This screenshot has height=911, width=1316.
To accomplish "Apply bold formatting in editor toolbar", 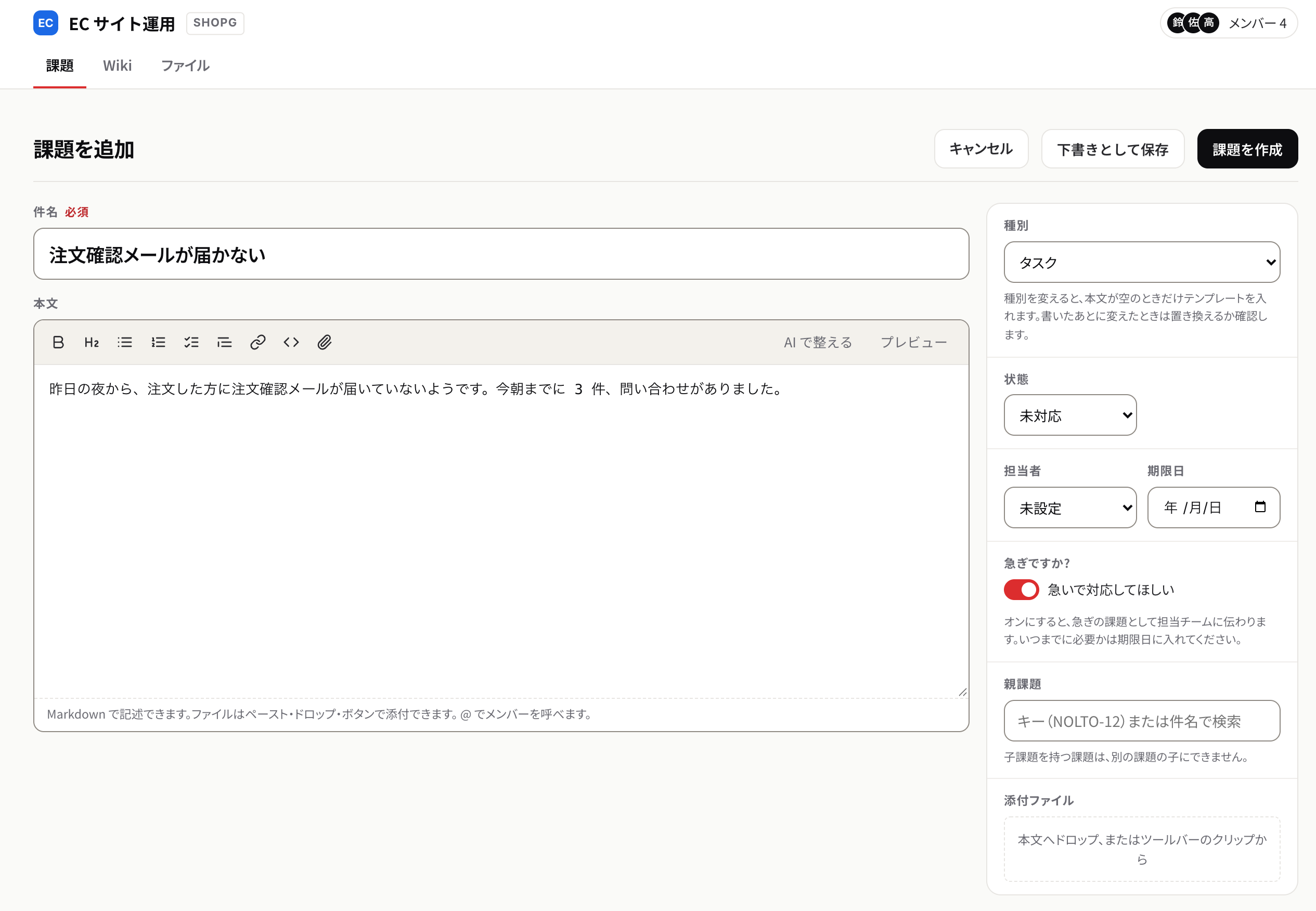I will coord(58,342).
